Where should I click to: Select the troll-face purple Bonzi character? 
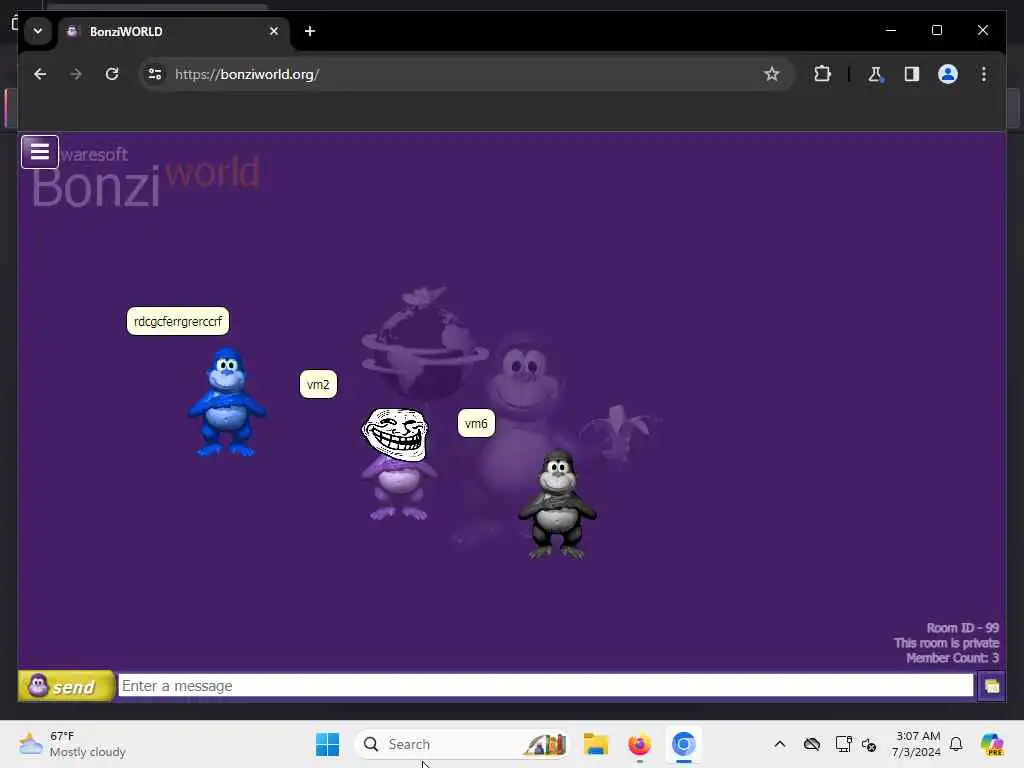click(x=396, y=464)
